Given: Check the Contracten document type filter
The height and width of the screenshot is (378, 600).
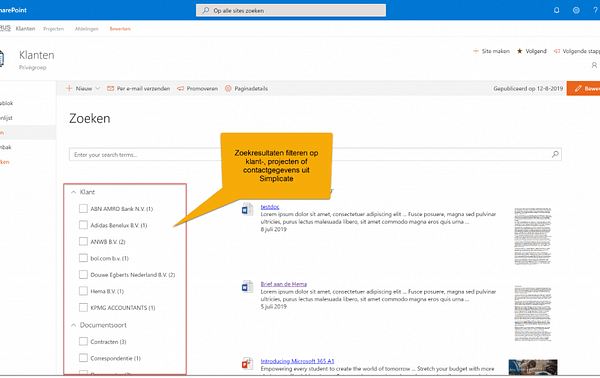Looking at the screenshot, I should point(83,341).
